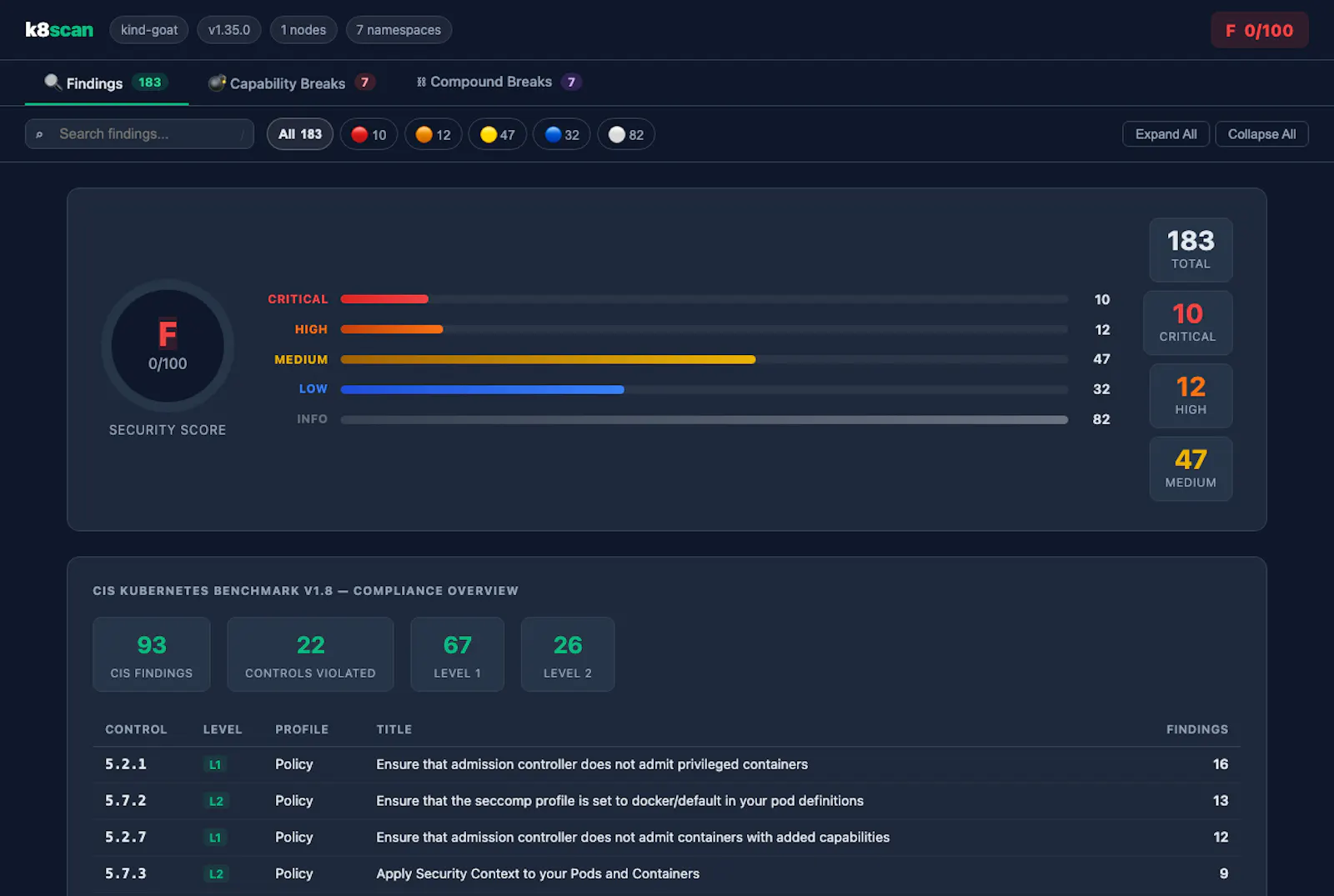Switch to Compound Breaks tab
Viewport: 1334px width, 896px height.
click(x=499, y=82)
